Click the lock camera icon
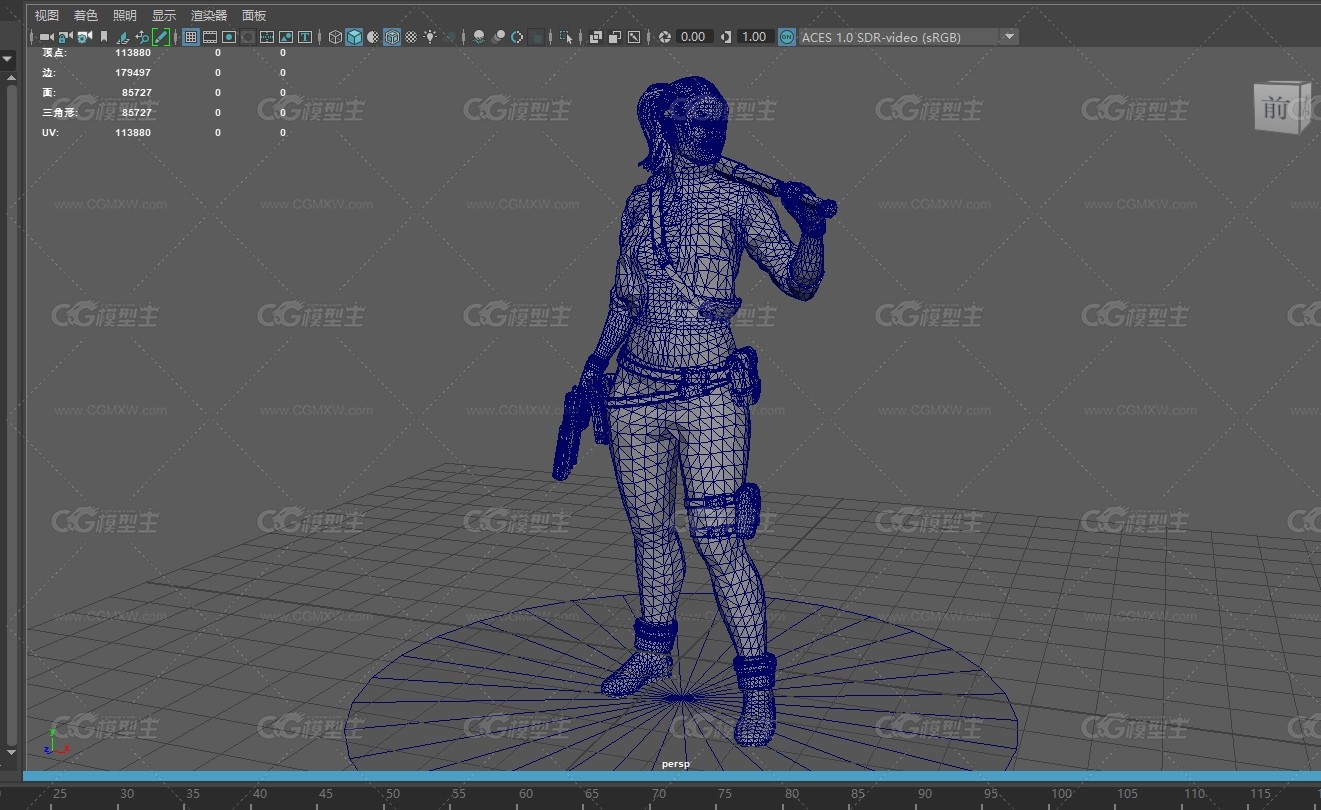 65,37
